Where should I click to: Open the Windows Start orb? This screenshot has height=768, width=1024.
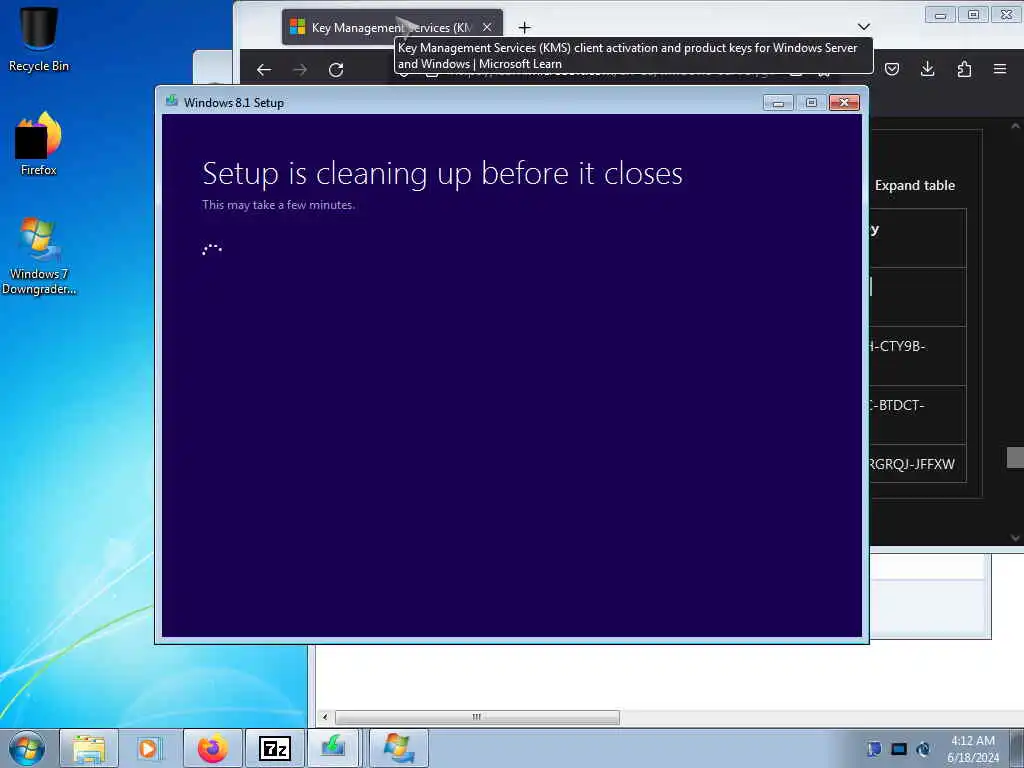(27, 748)
